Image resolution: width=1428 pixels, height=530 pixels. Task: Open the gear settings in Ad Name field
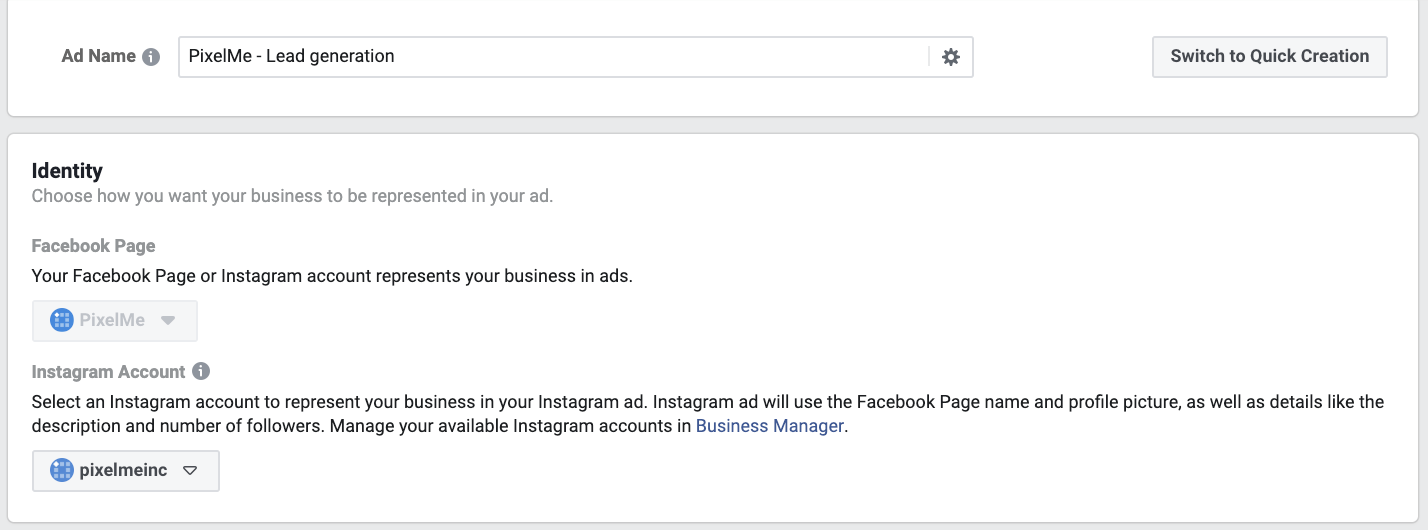(x=951, y=57)
